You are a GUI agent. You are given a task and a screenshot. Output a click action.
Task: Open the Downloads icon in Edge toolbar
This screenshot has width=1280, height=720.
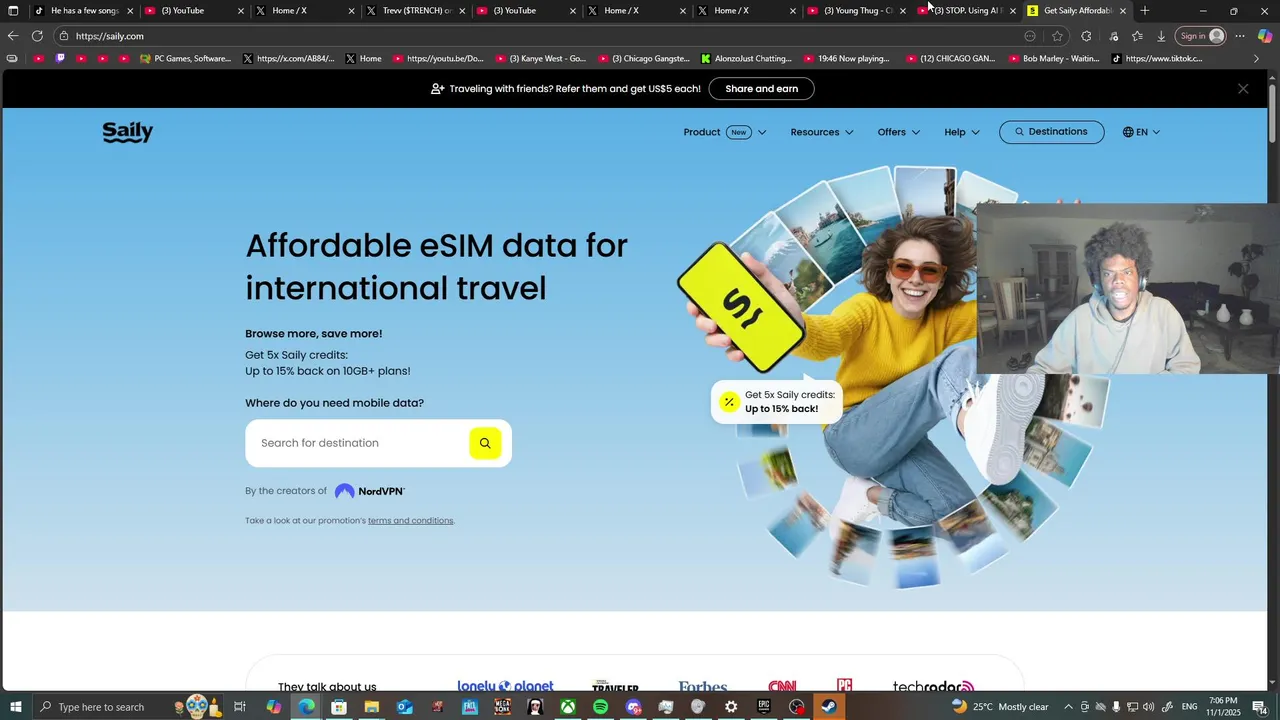tap(1161, 36)
